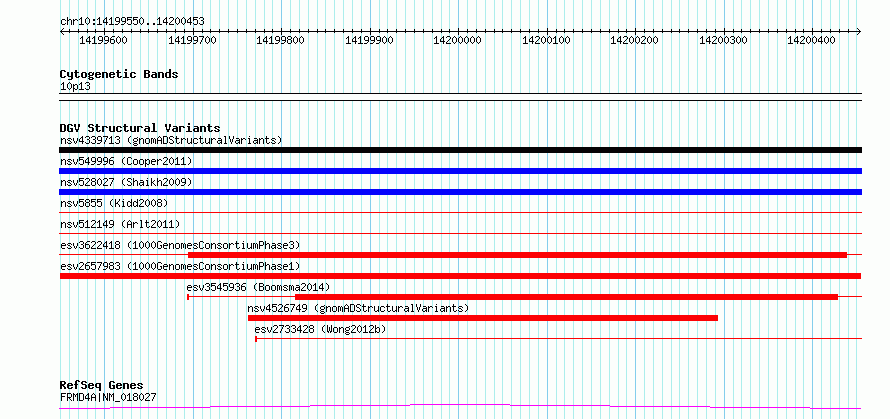Click ruler position 14200200
Screen dimensions: 890x419
click(635, 40)
